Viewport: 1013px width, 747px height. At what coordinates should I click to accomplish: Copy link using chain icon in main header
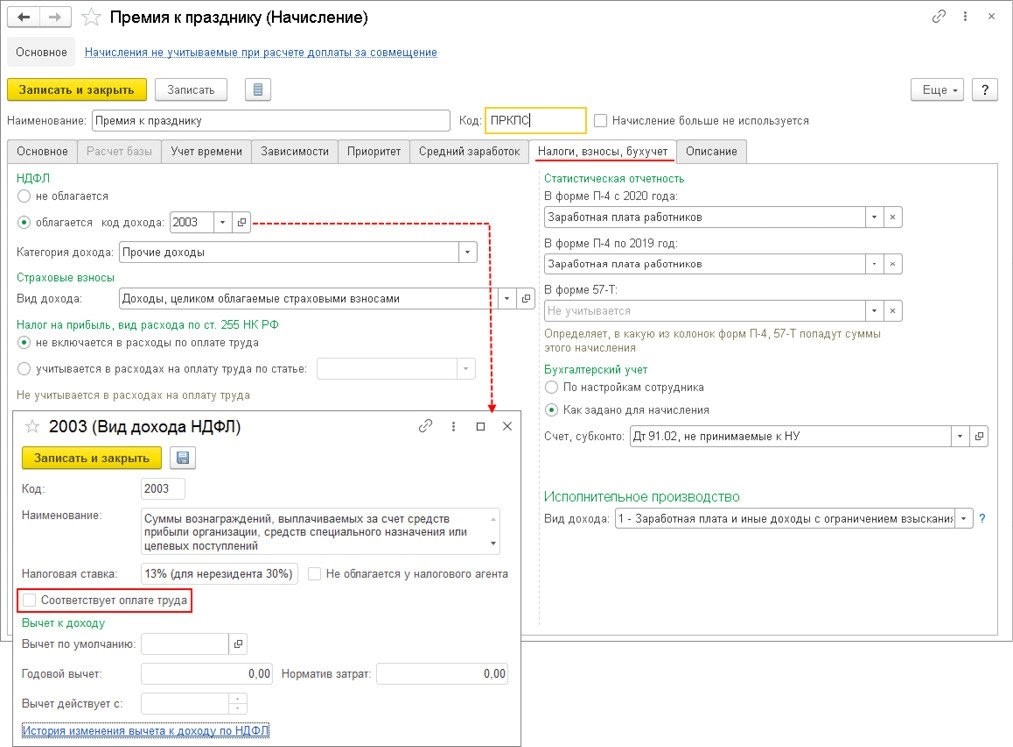(x=938, y=18)
